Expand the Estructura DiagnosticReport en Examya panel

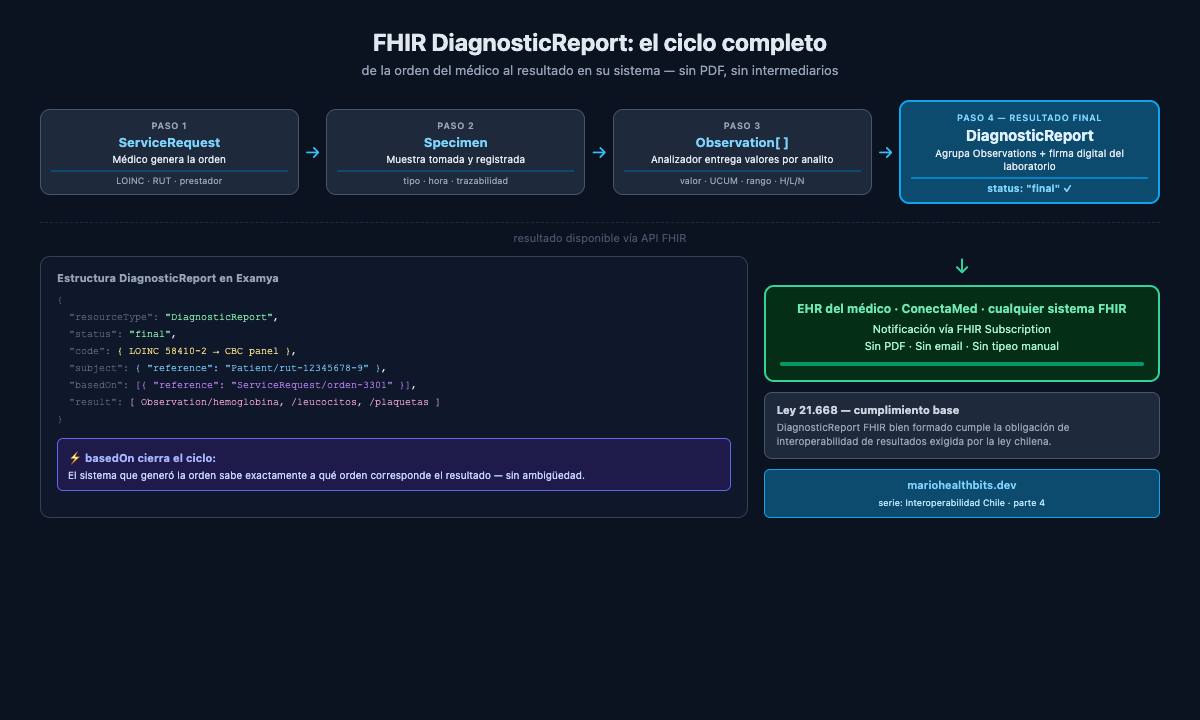(x=166, y=277)
